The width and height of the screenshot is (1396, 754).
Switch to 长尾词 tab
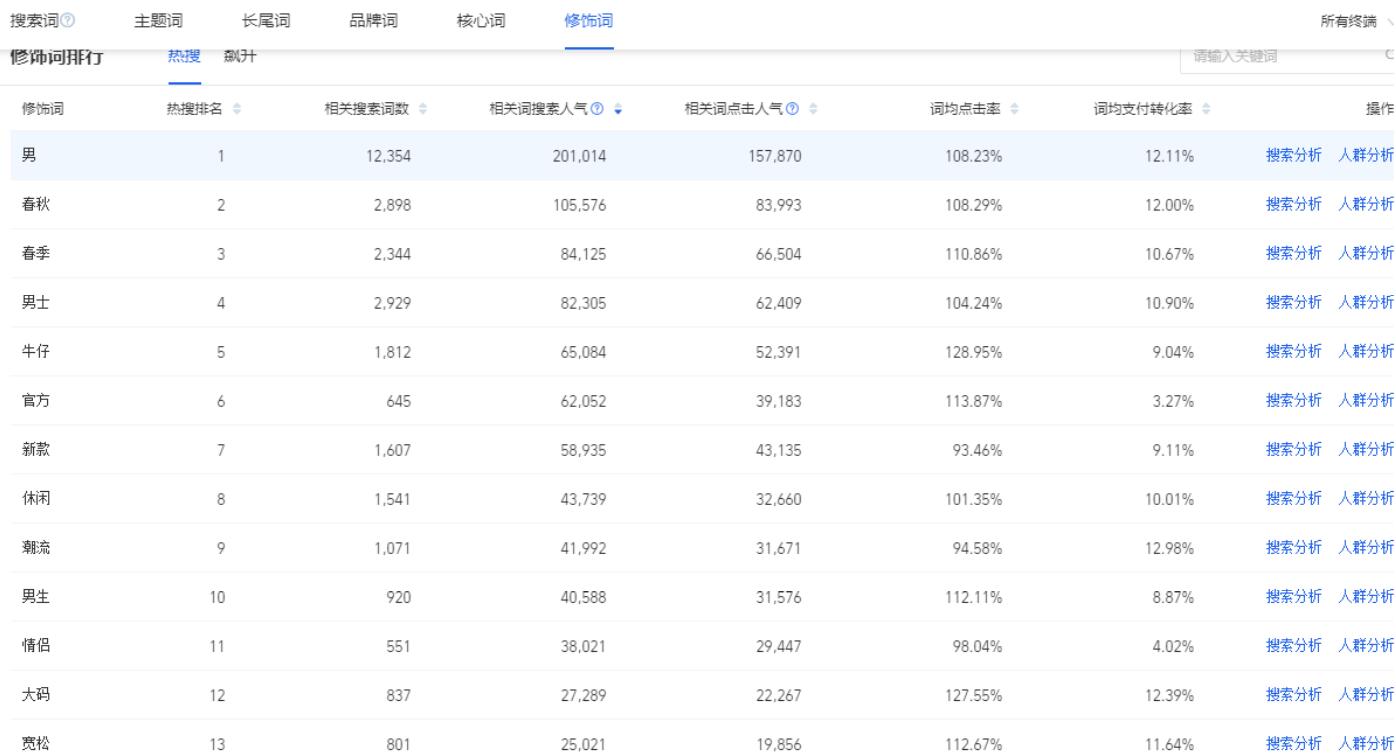pyautogui.click(x=266, y=22)
